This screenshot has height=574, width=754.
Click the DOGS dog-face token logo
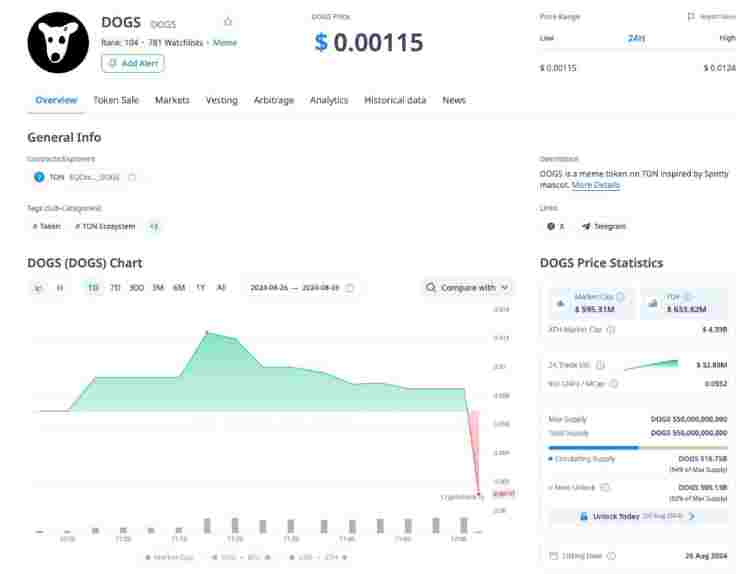point(58,43)
